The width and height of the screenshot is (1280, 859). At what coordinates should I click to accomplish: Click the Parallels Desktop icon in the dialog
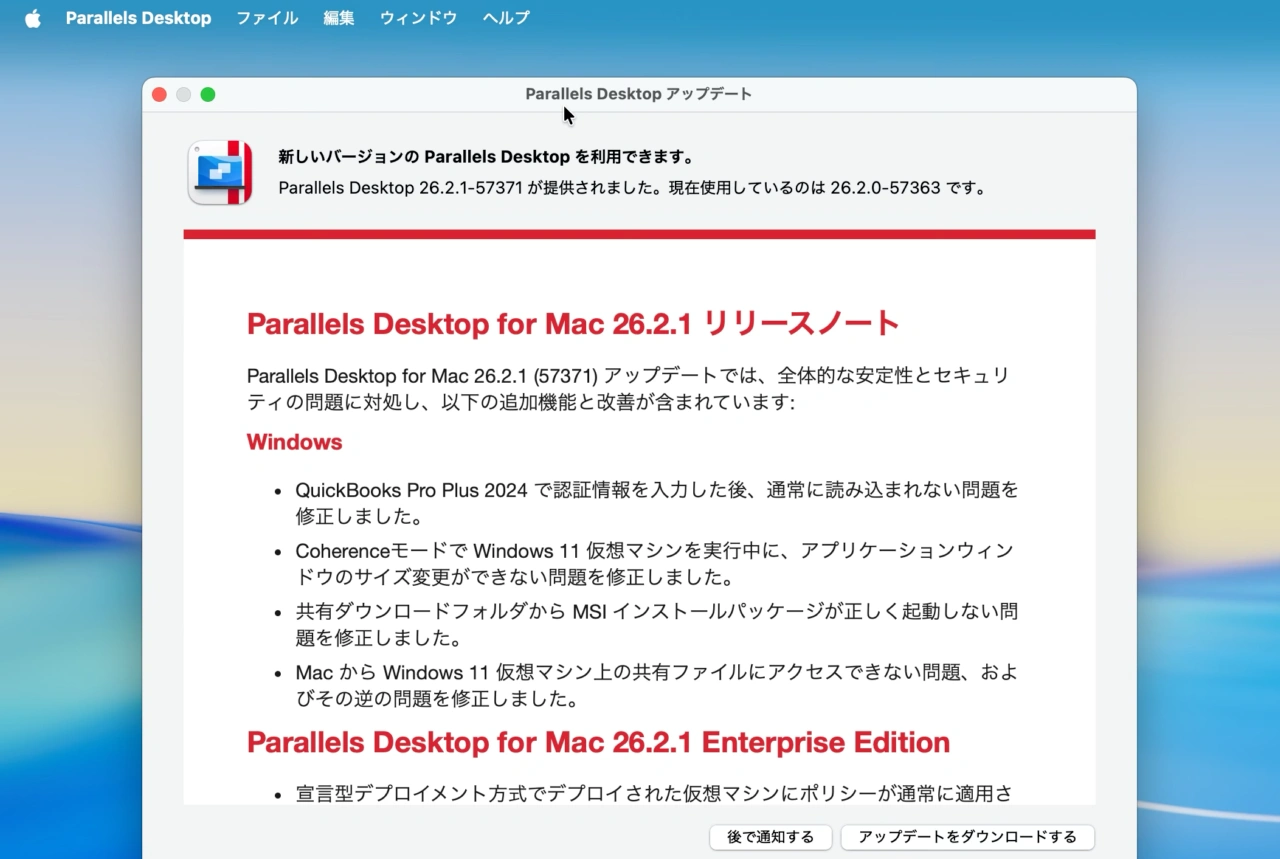(x=219, y=173)
